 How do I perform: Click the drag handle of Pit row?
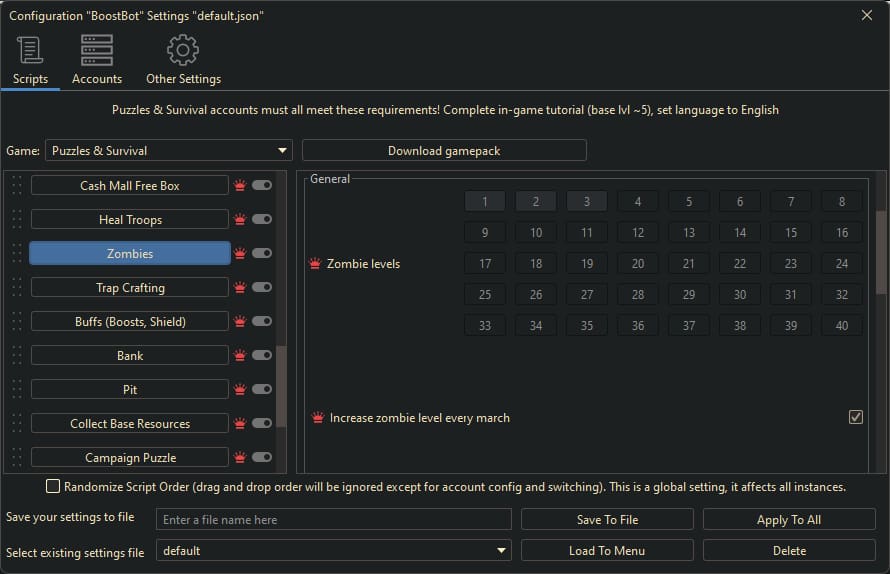(x=17, y=390)
